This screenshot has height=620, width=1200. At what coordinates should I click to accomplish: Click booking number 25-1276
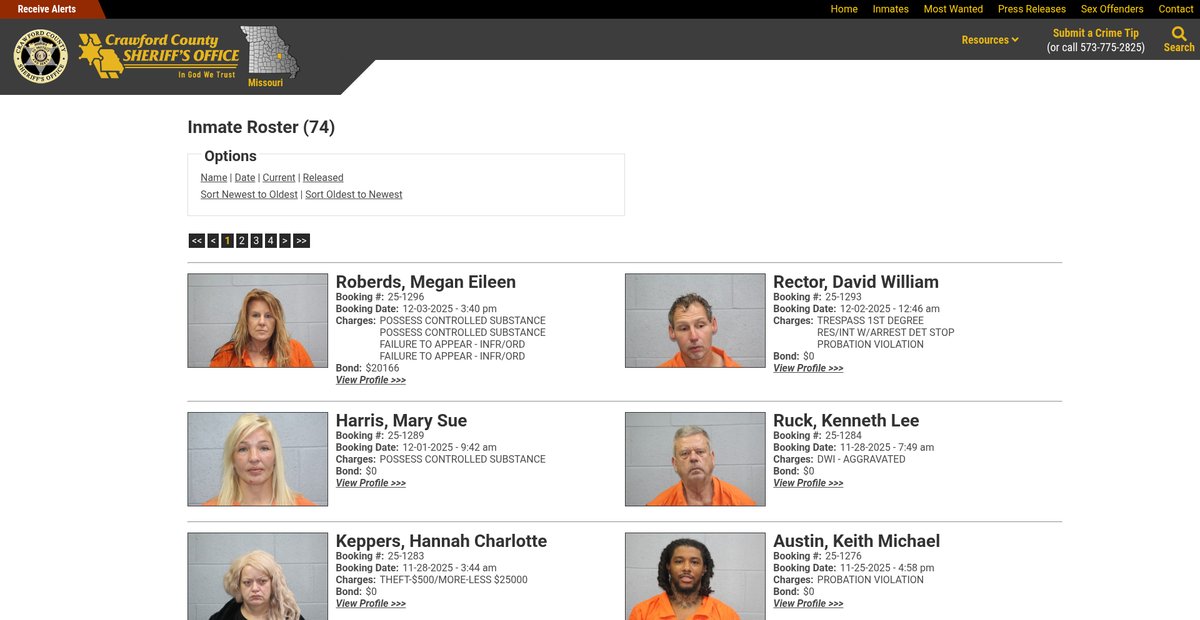point(843,557)
